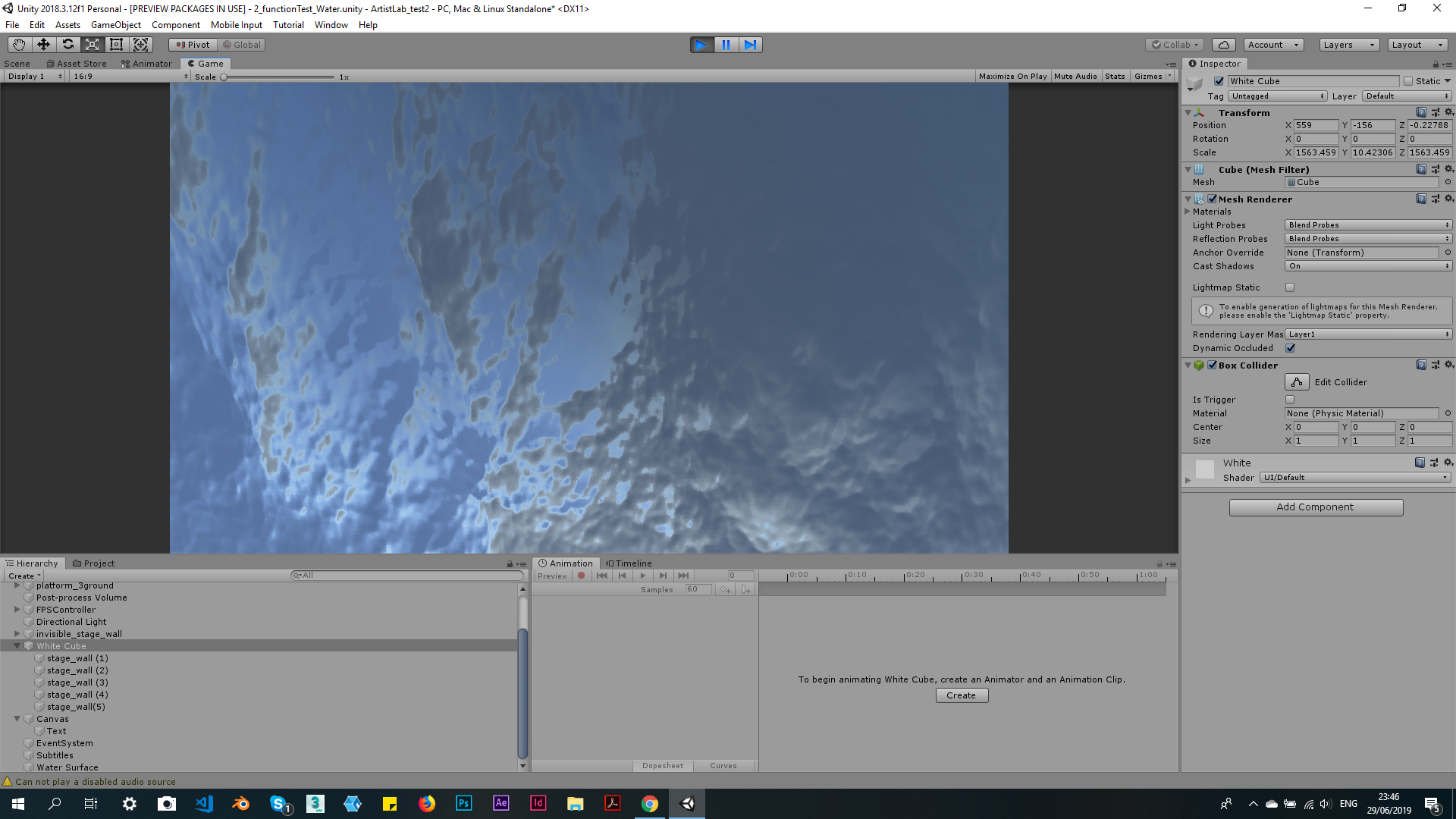This screenshot has width=1456, height=819.
Task: Click Edit Collider icon button
Action: (x=1297, y=382)
